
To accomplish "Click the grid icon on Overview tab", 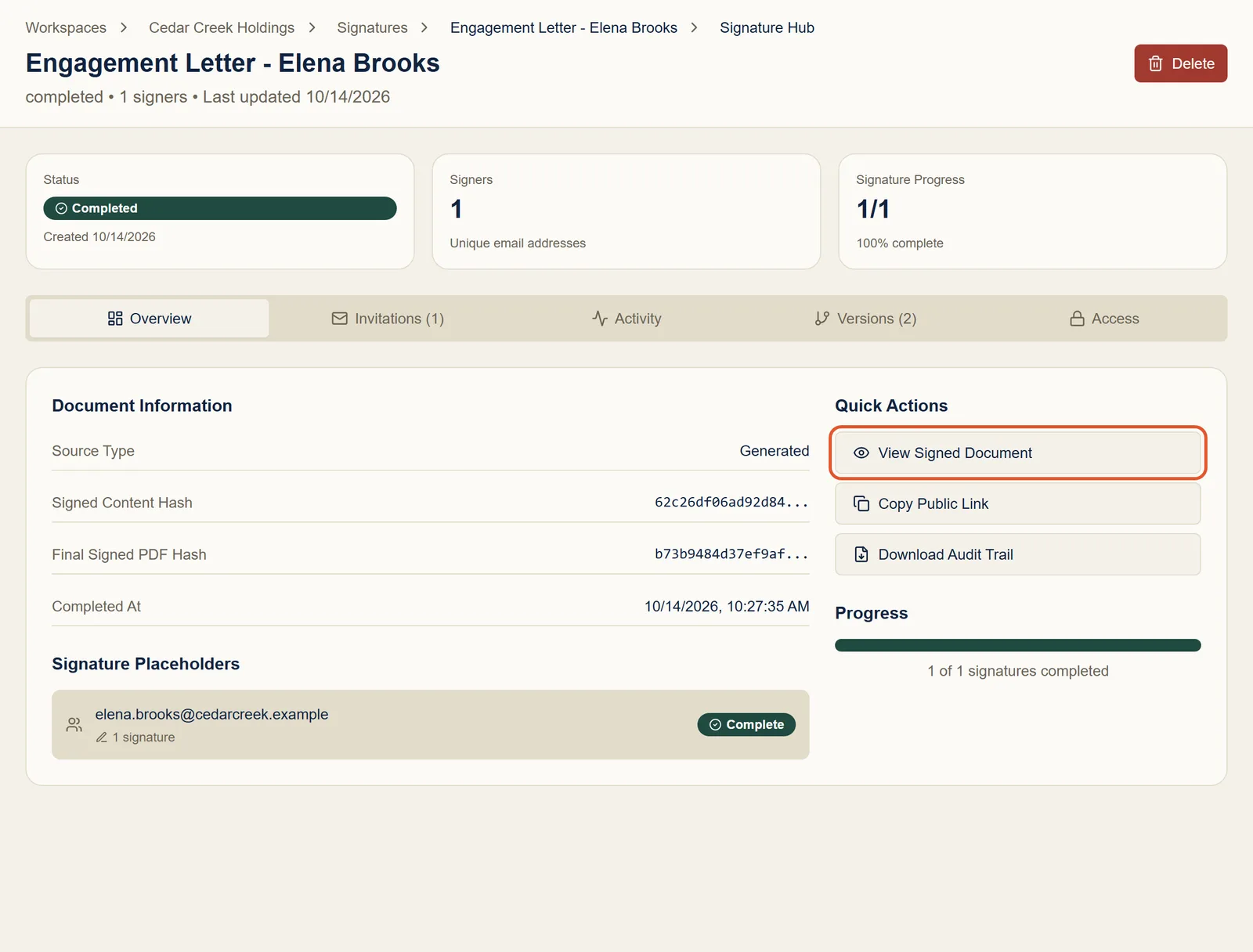I will click(x=115, y=318).
